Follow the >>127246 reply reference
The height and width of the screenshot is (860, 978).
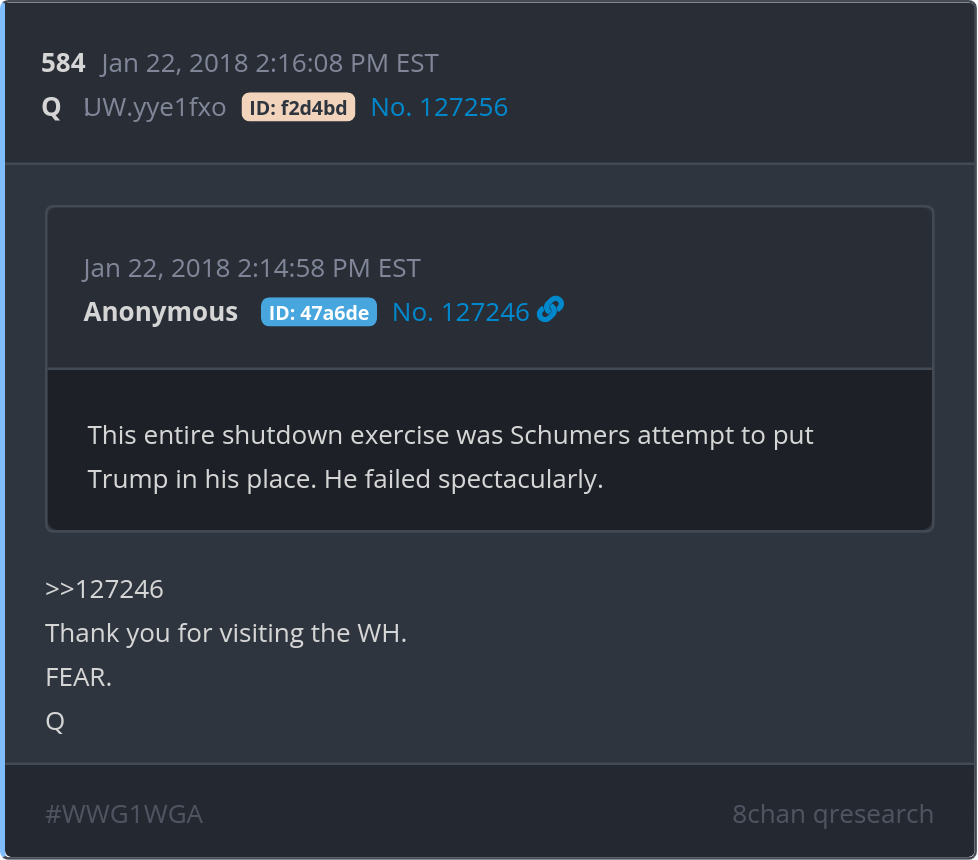pos(104,589)
